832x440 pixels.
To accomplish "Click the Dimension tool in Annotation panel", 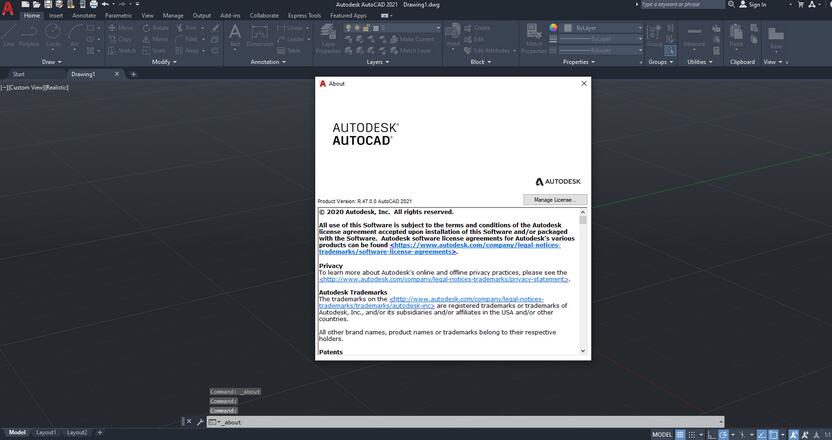I will pos(259,36).
